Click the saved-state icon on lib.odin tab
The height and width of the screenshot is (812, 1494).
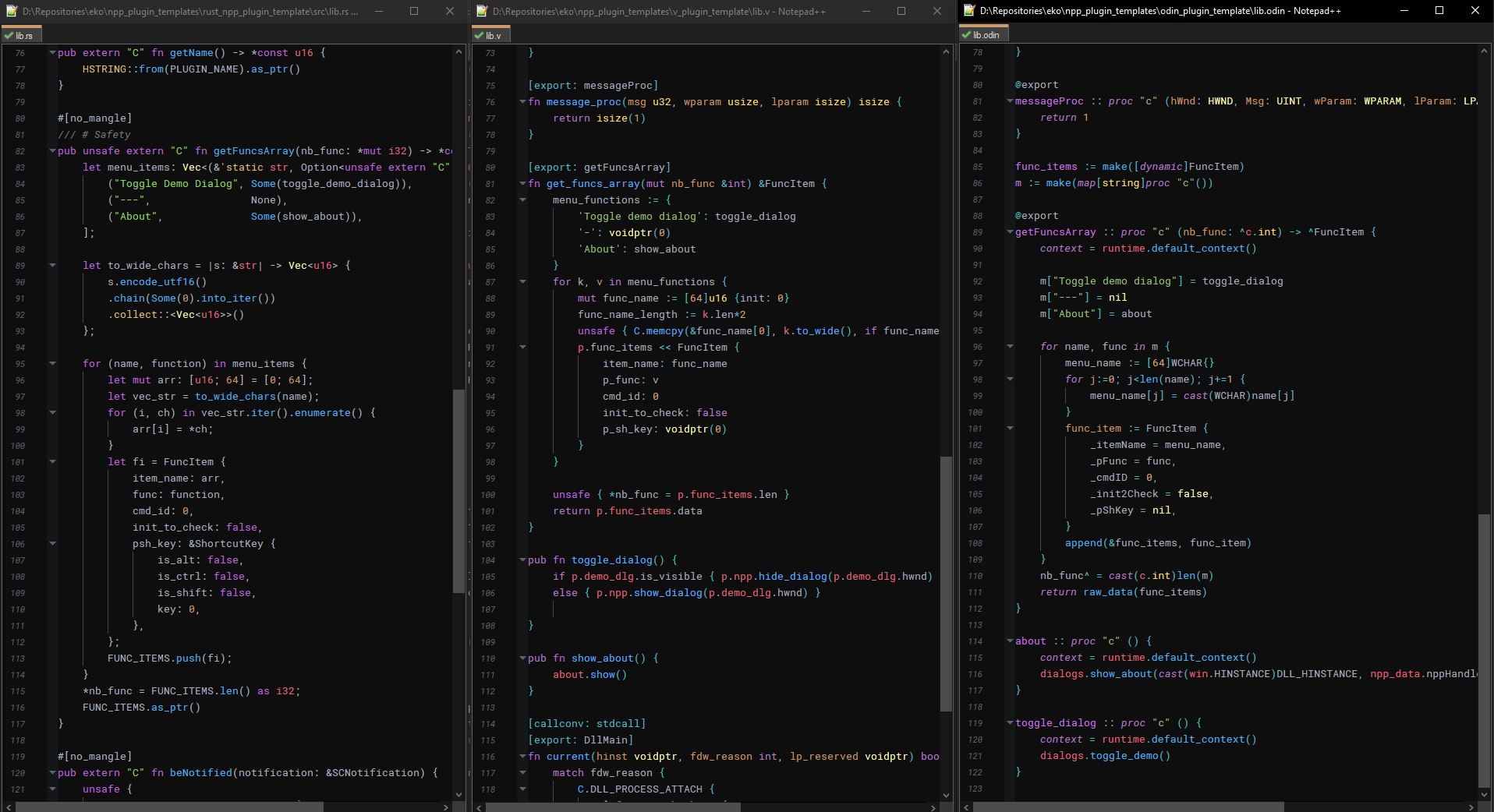[x=966, y=35]
